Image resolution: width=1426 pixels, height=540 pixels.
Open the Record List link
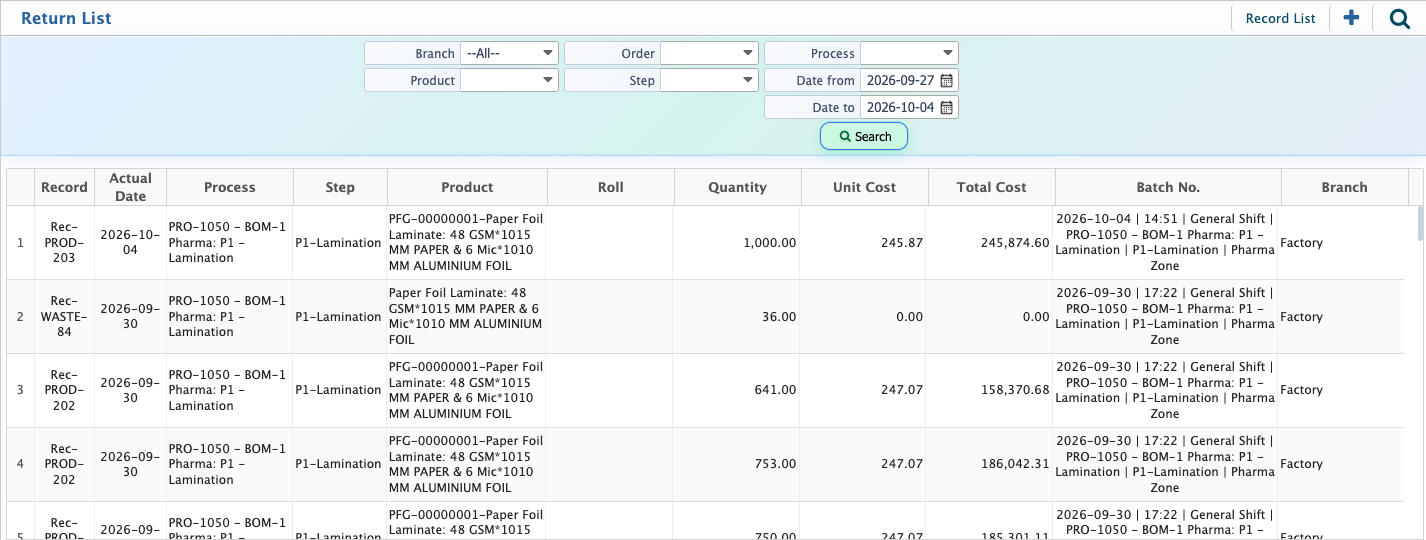click(x=1280, y=18)
